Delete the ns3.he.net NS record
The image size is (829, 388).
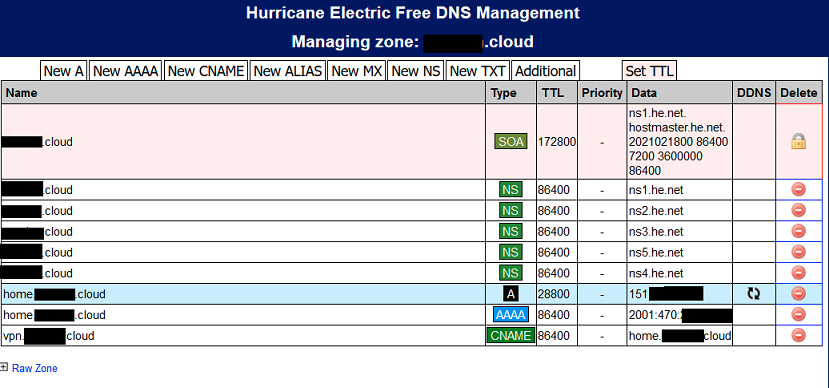click(x=798, y=231)
